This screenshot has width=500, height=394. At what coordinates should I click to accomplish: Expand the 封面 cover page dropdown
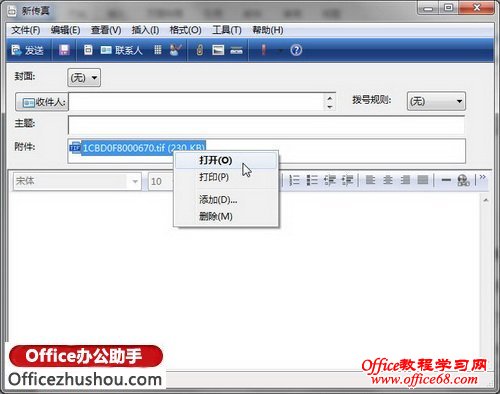tap(84, 78)
